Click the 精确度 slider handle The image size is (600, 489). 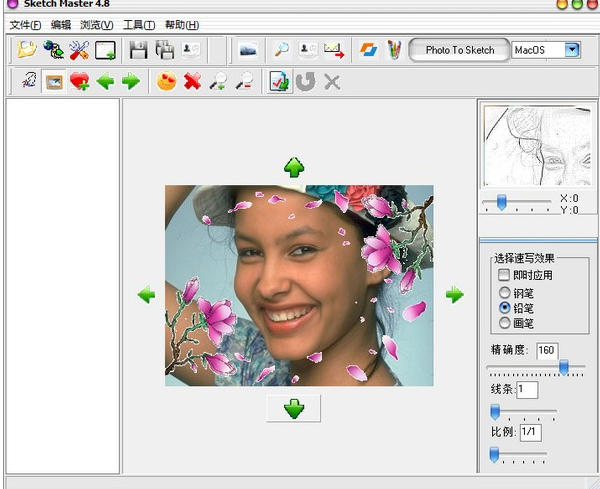pyautogui.click(x=565, y=368)
